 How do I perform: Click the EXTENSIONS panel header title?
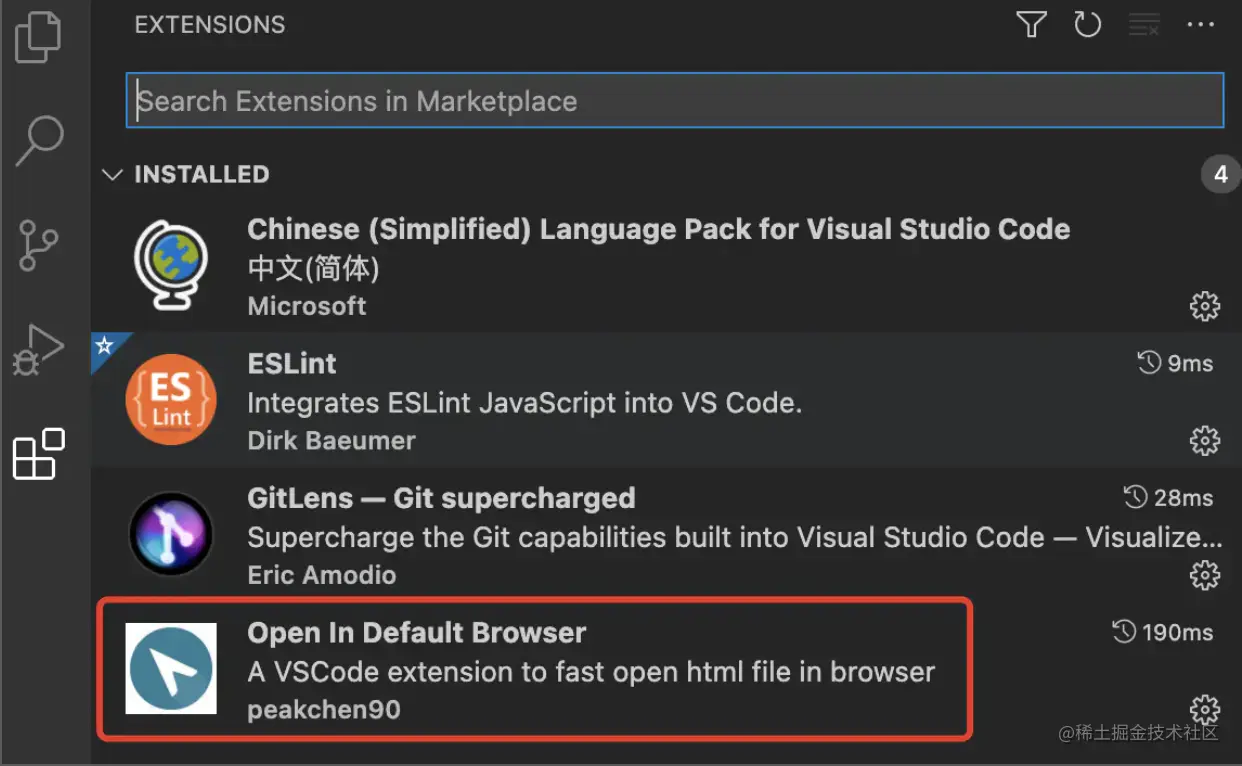click(x=210, y=25)
